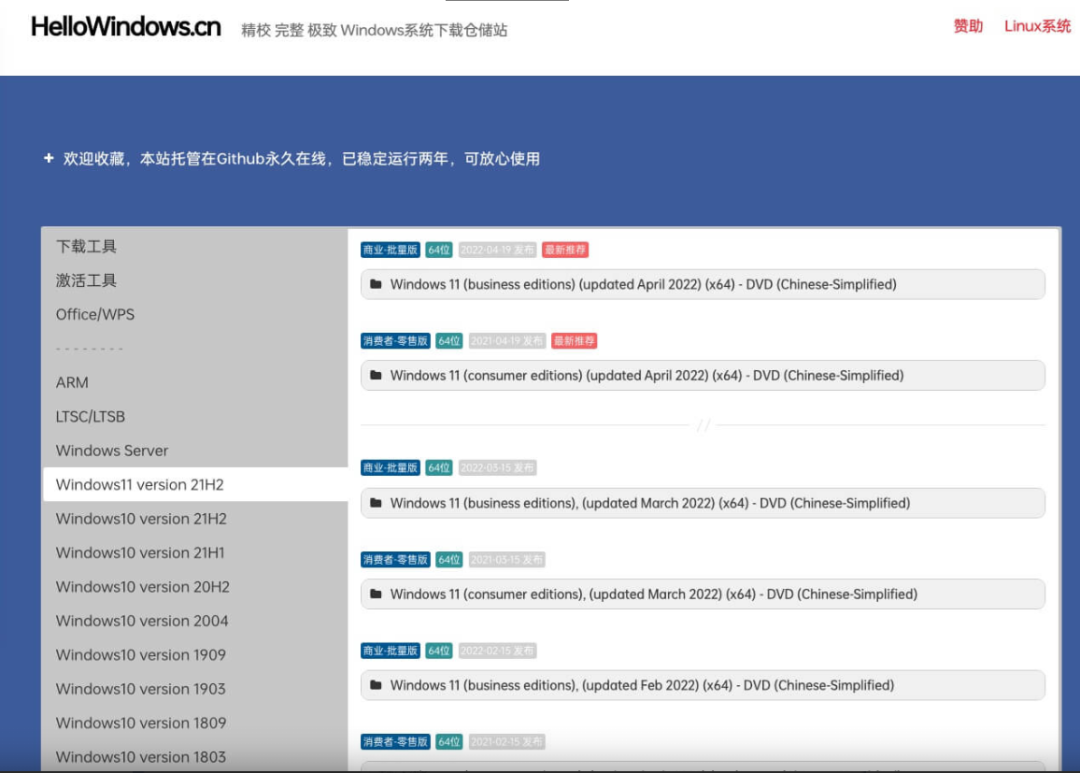Click folder icon of consumer April 2022 entry
1080x773 pixels.
375,375
